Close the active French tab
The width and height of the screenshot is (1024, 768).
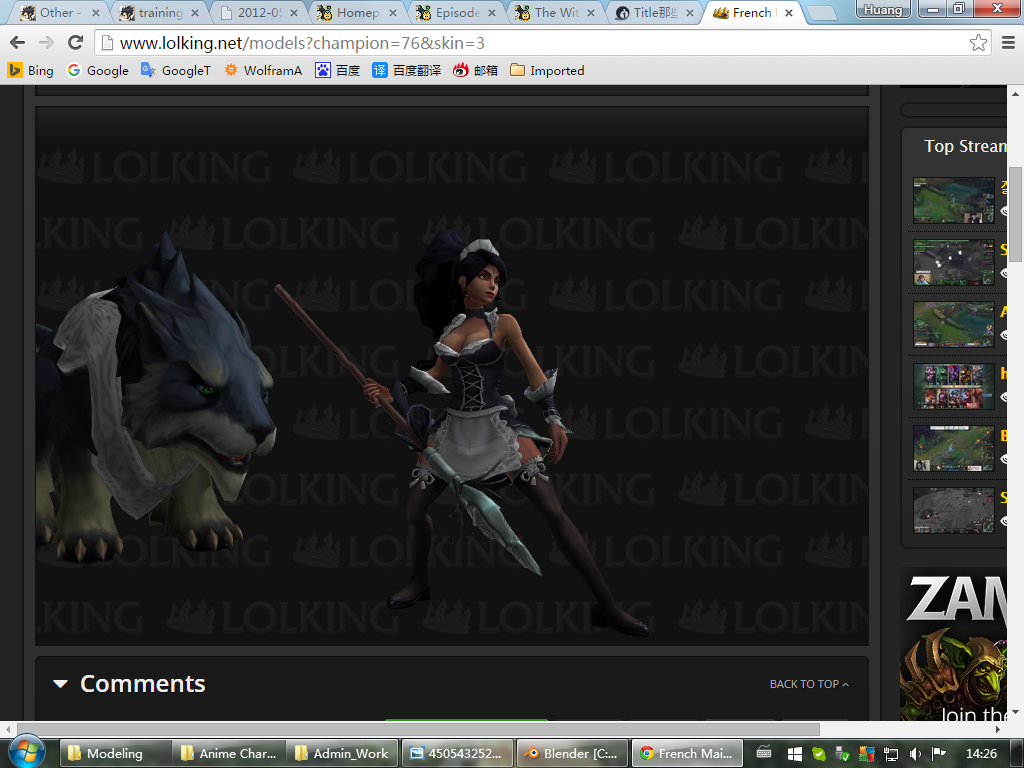pos(789,12)
